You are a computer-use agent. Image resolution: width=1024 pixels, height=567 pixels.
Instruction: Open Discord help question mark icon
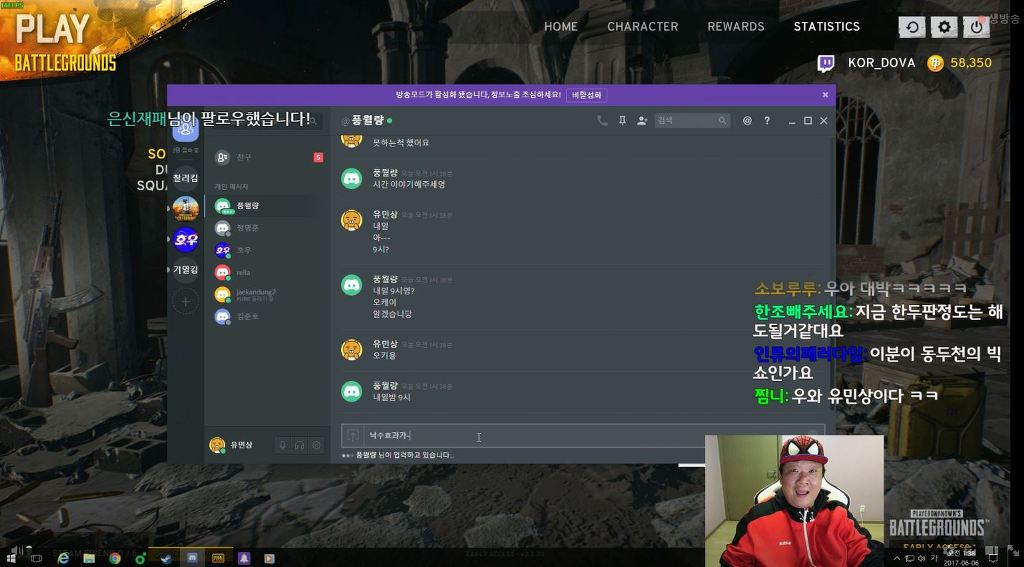pos(767,121)
